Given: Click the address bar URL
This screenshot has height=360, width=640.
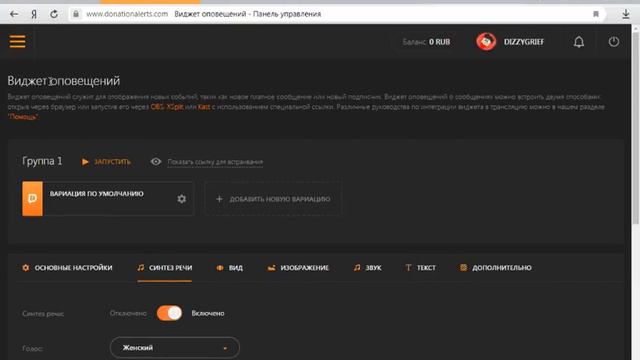Looking at the screenshot, I should point(127,14).
